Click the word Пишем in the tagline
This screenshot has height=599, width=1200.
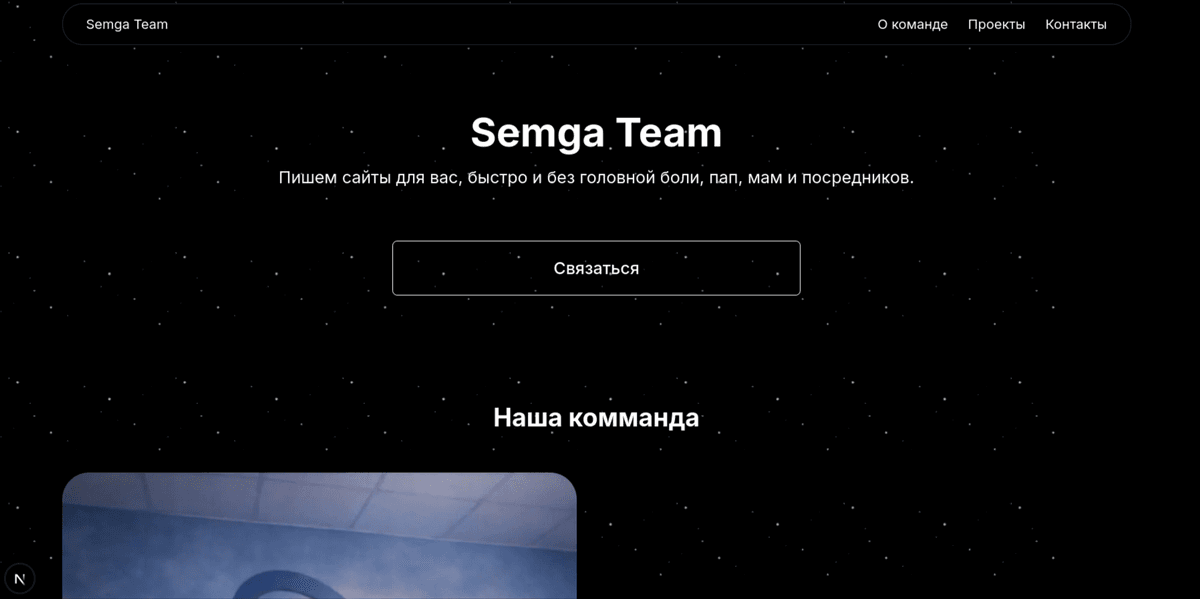(305, 178)
